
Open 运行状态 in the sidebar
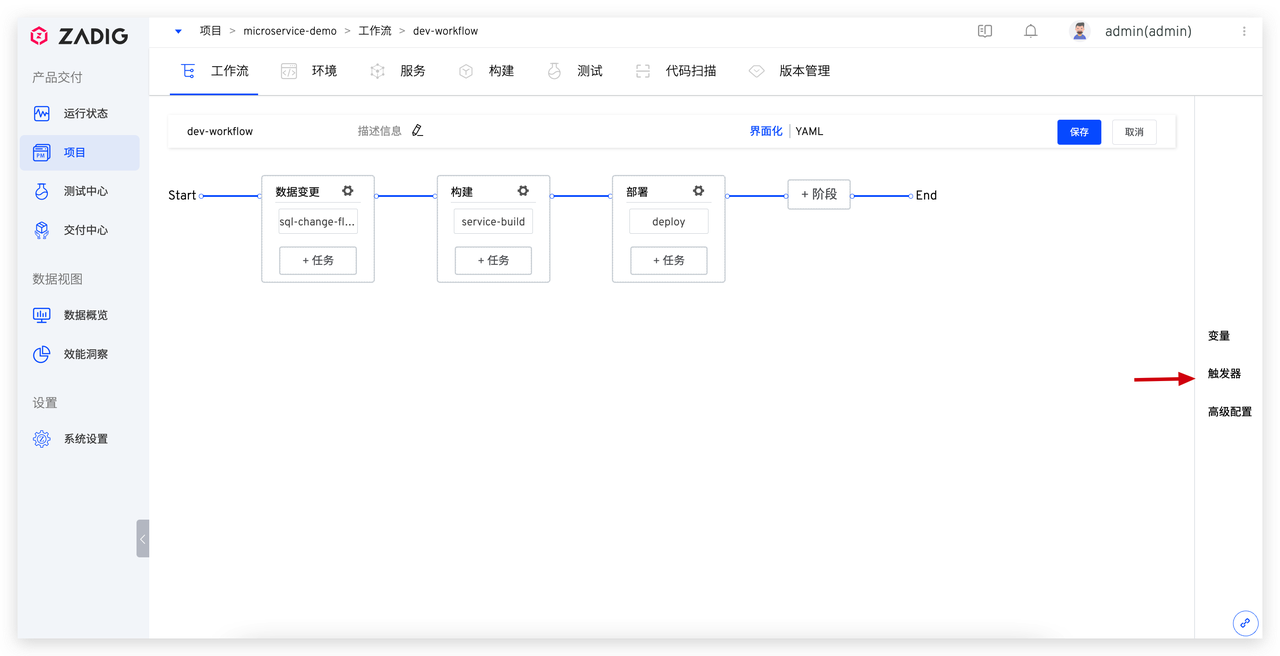tap(86, 113)
